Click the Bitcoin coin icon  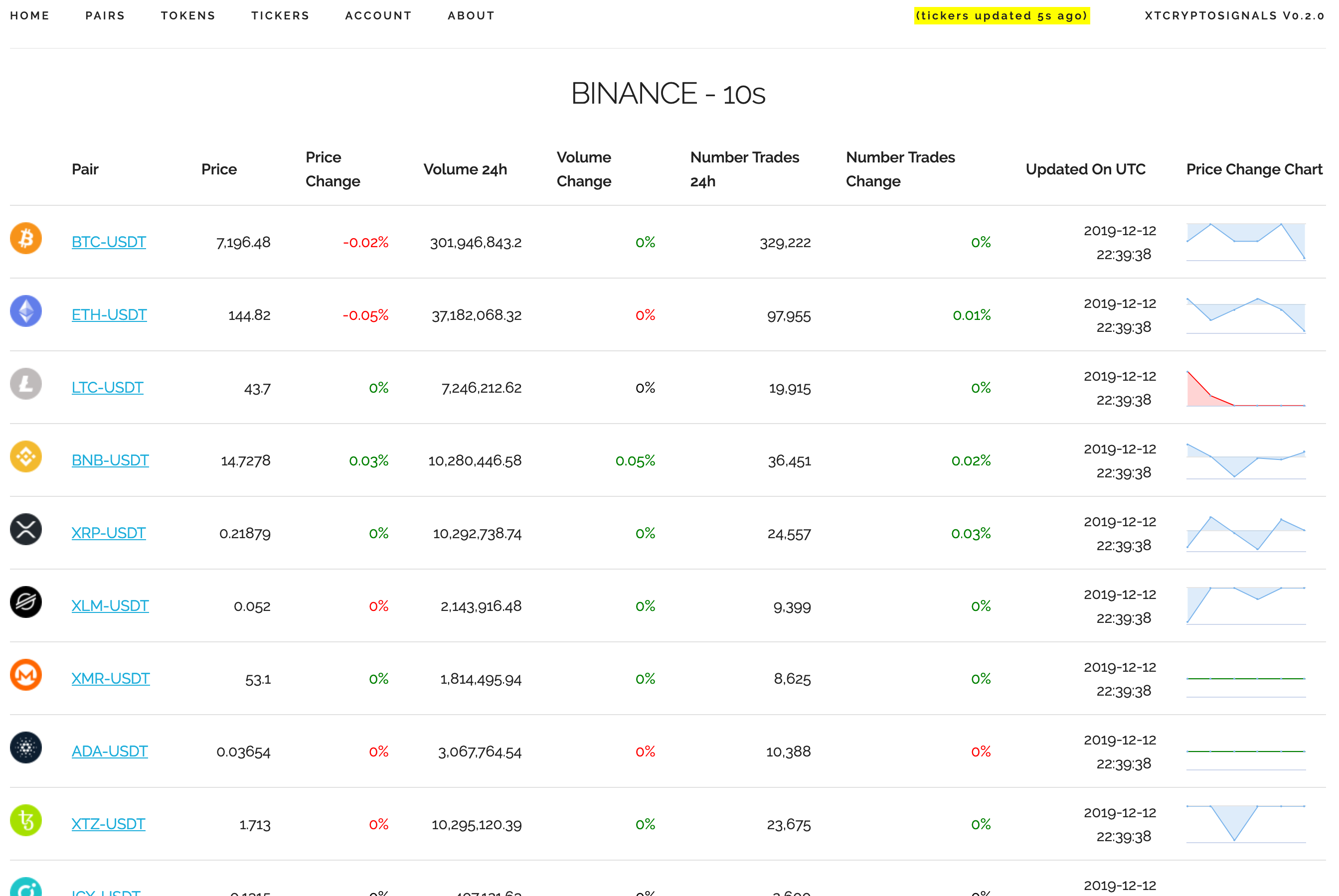coord(26,238)
